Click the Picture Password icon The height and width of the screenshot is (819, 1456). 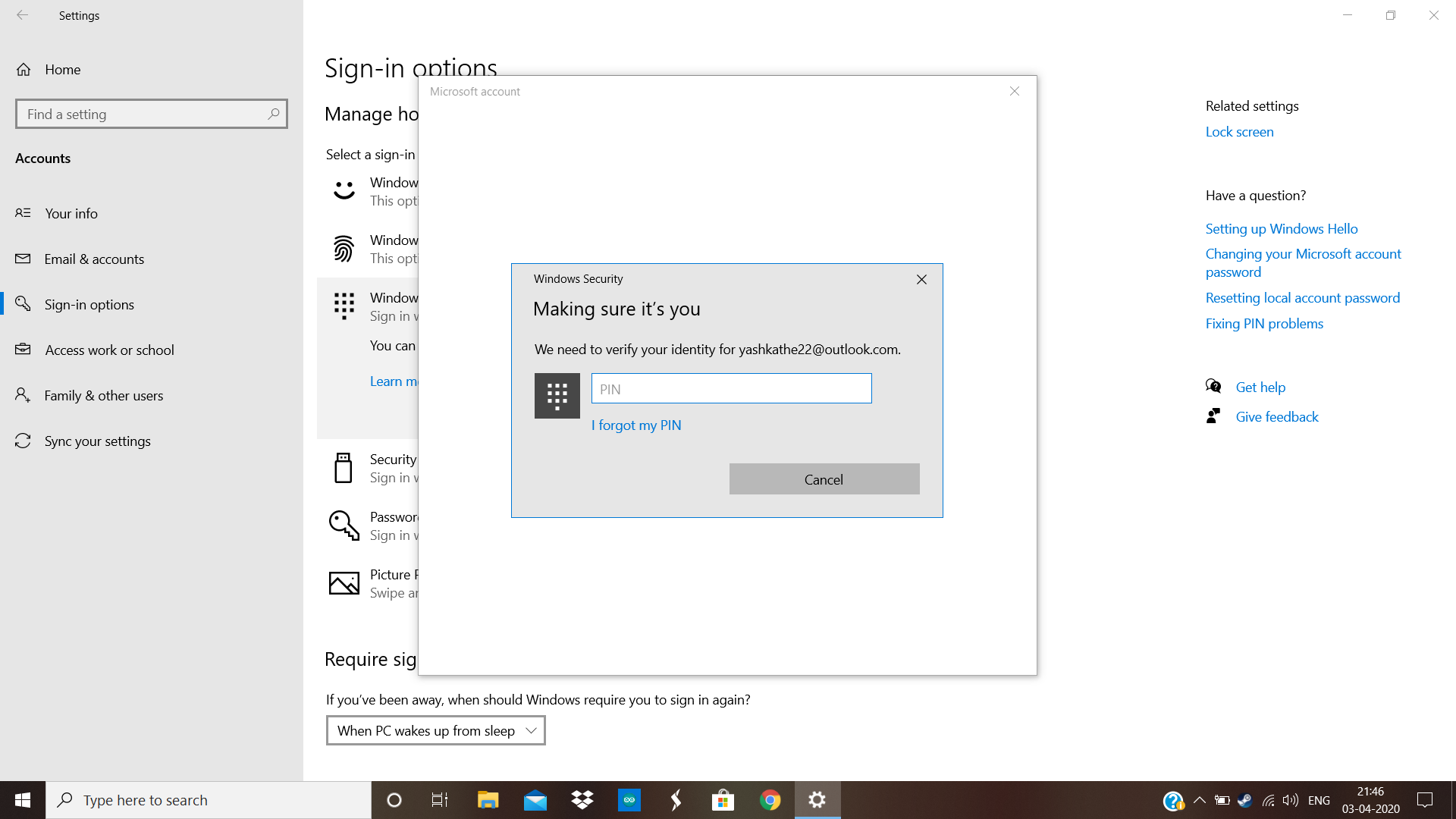pos(344,582)
